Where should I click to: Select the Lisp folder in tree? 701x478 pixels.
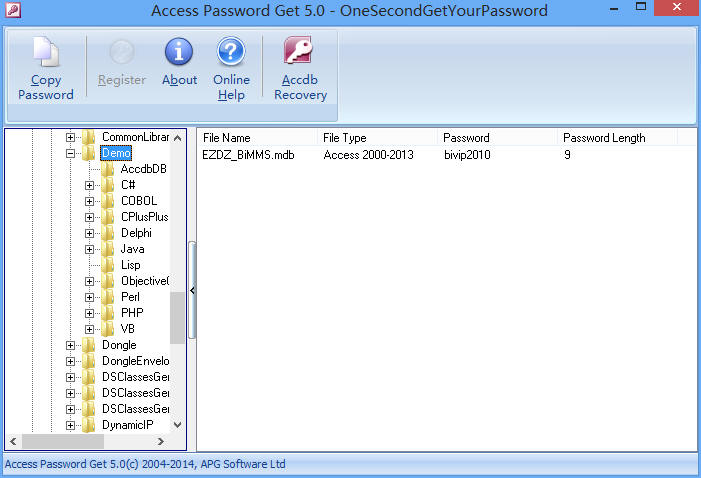pos(130,265)
